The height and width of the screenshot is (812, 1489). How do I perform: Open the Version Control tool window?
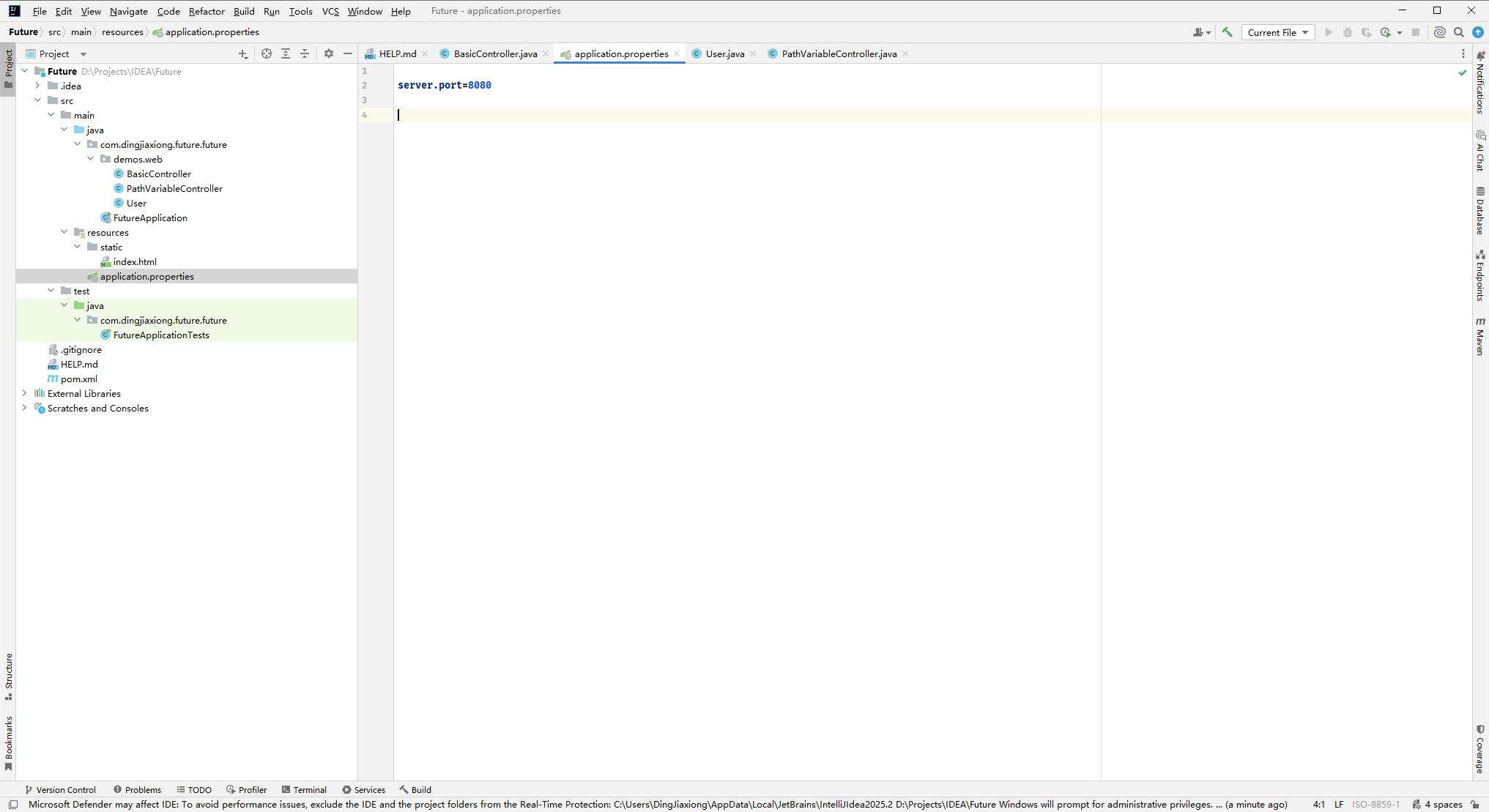tap(60, 789)
